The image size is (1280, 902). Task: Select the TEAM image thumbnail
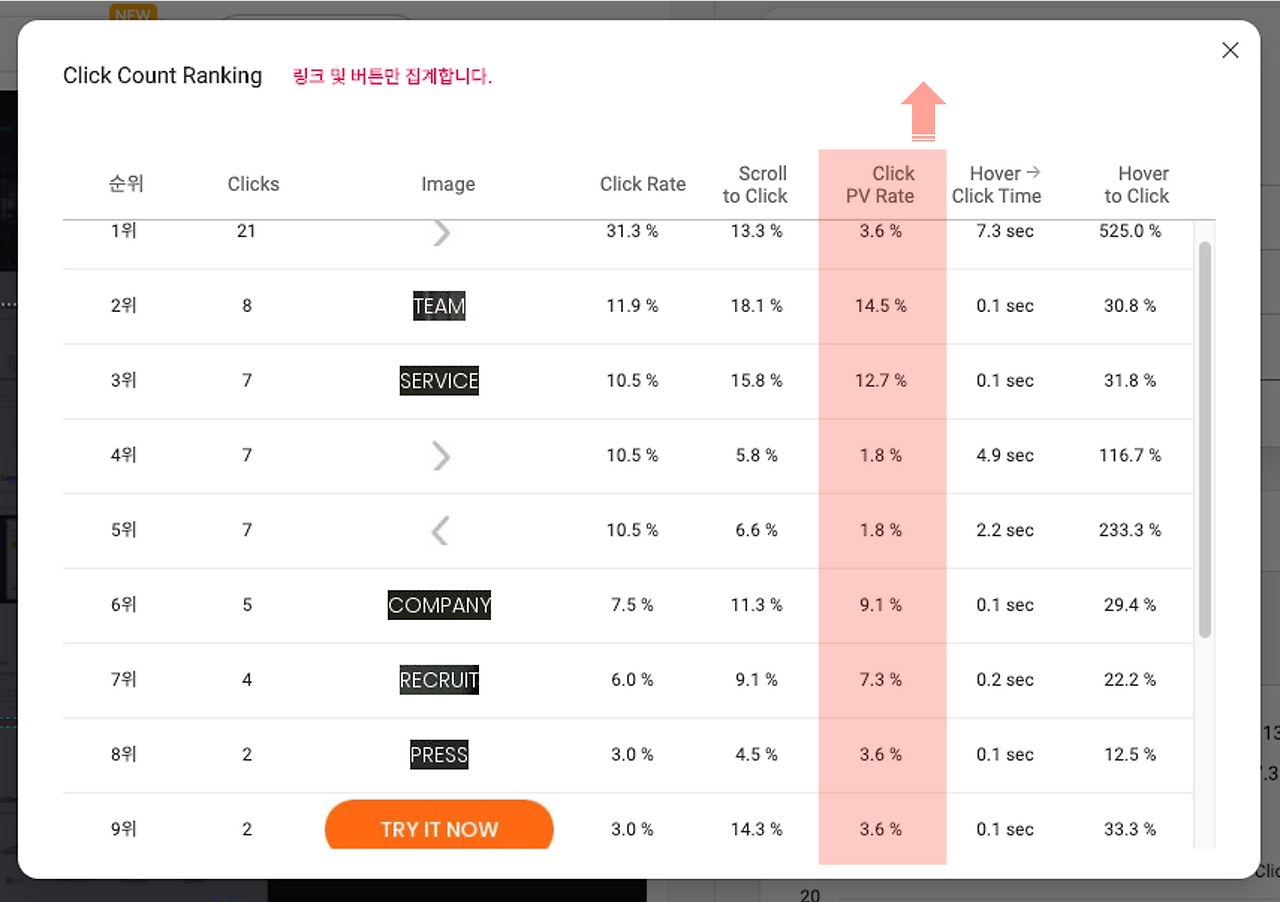click(439, 306)
